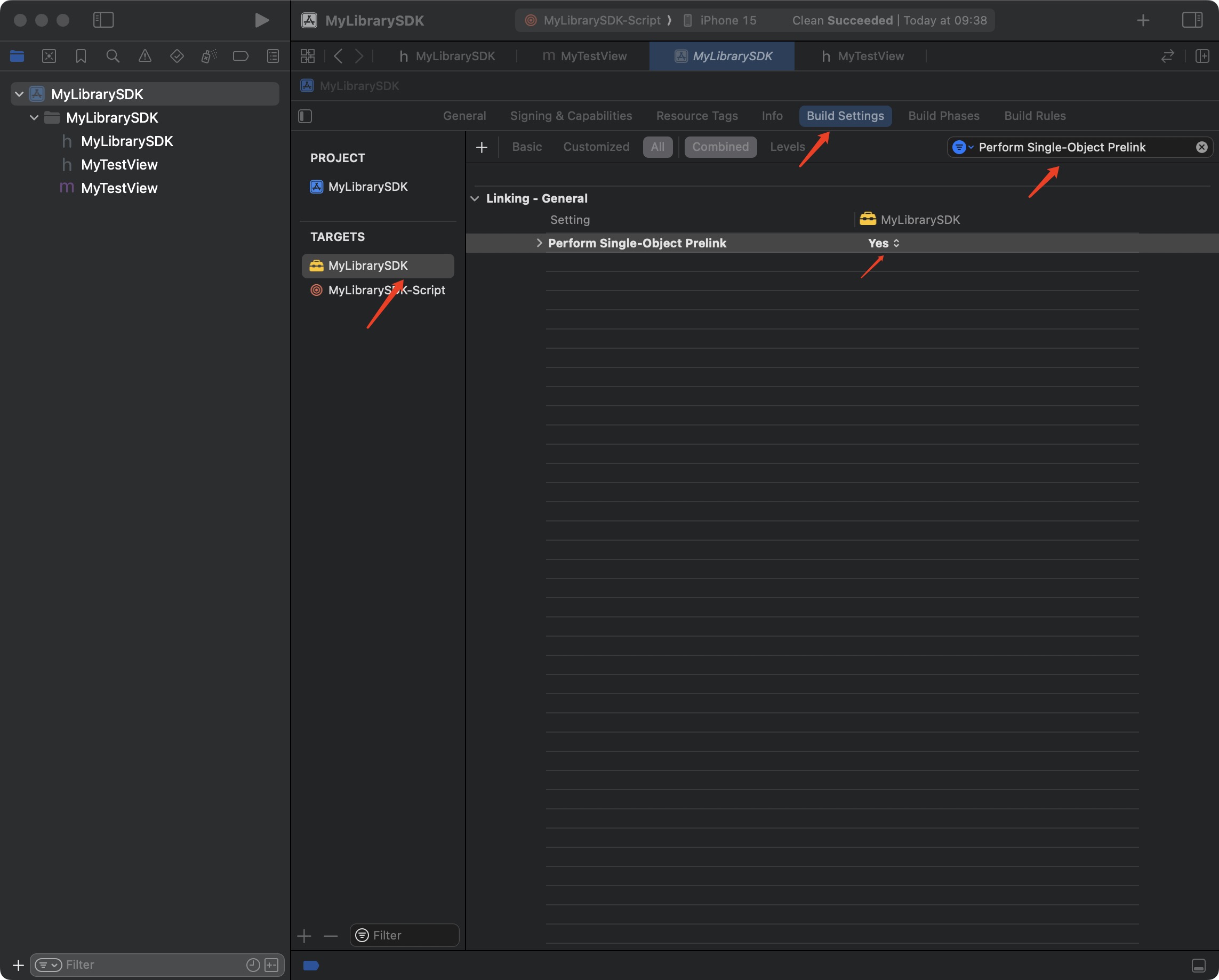The height and width of the screenshot is (980, 1219).
Task: Toggle the right inspector panel
Action: 1192,20
